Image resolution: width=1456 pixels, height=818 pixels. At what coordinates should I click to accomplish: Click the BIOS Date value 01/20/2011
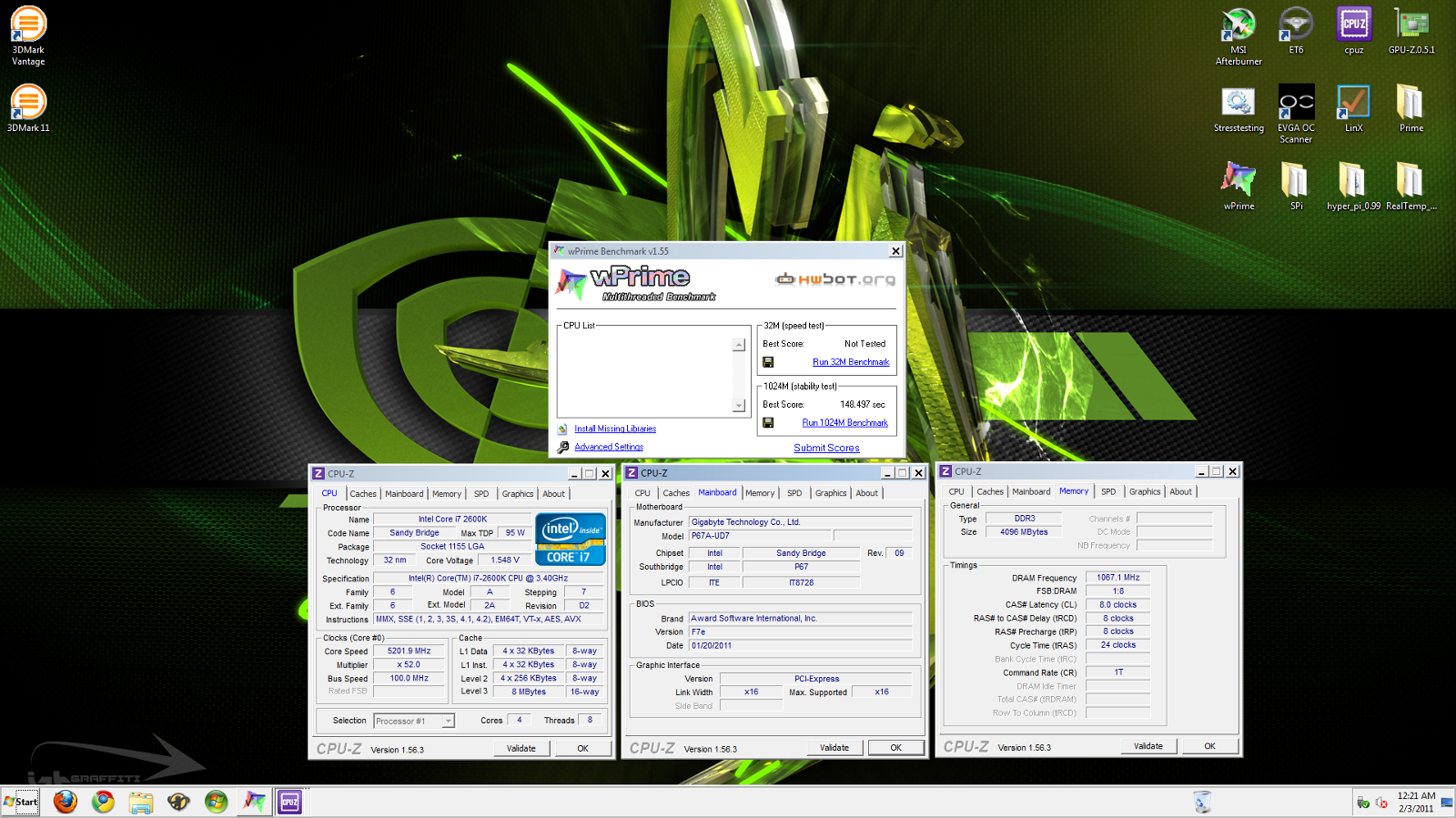coord(801,646)
